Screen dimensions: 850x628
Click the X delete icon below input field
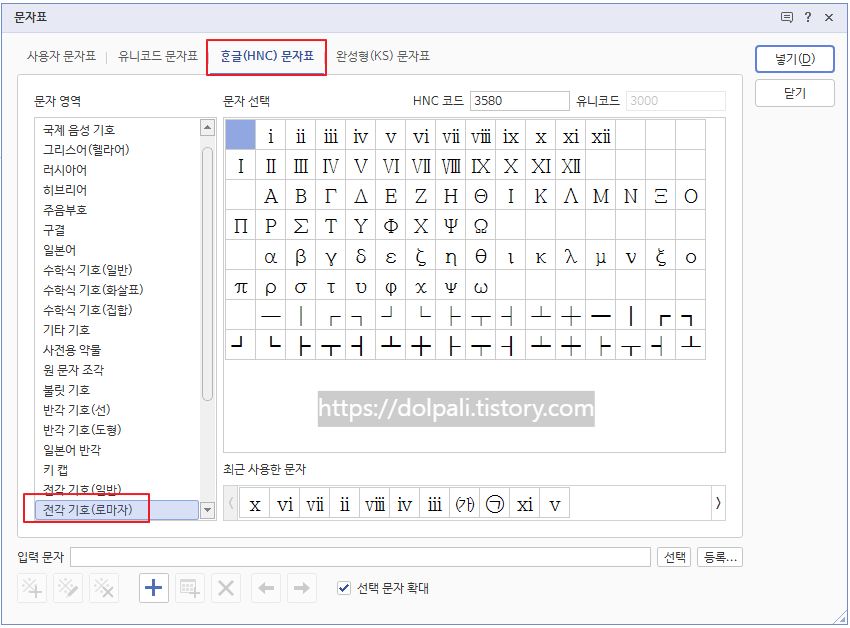coord(225,588)
